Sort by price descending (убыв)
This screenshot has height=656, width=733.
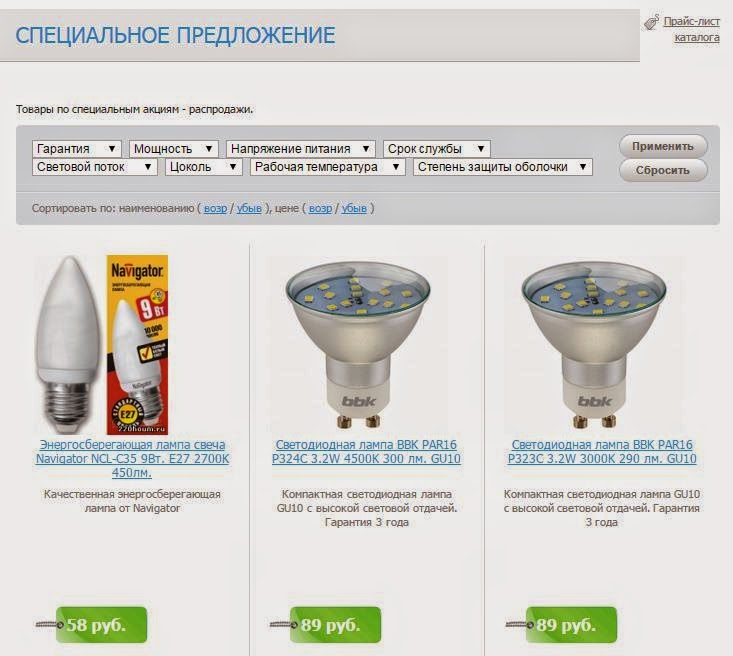tap(354, 208)
